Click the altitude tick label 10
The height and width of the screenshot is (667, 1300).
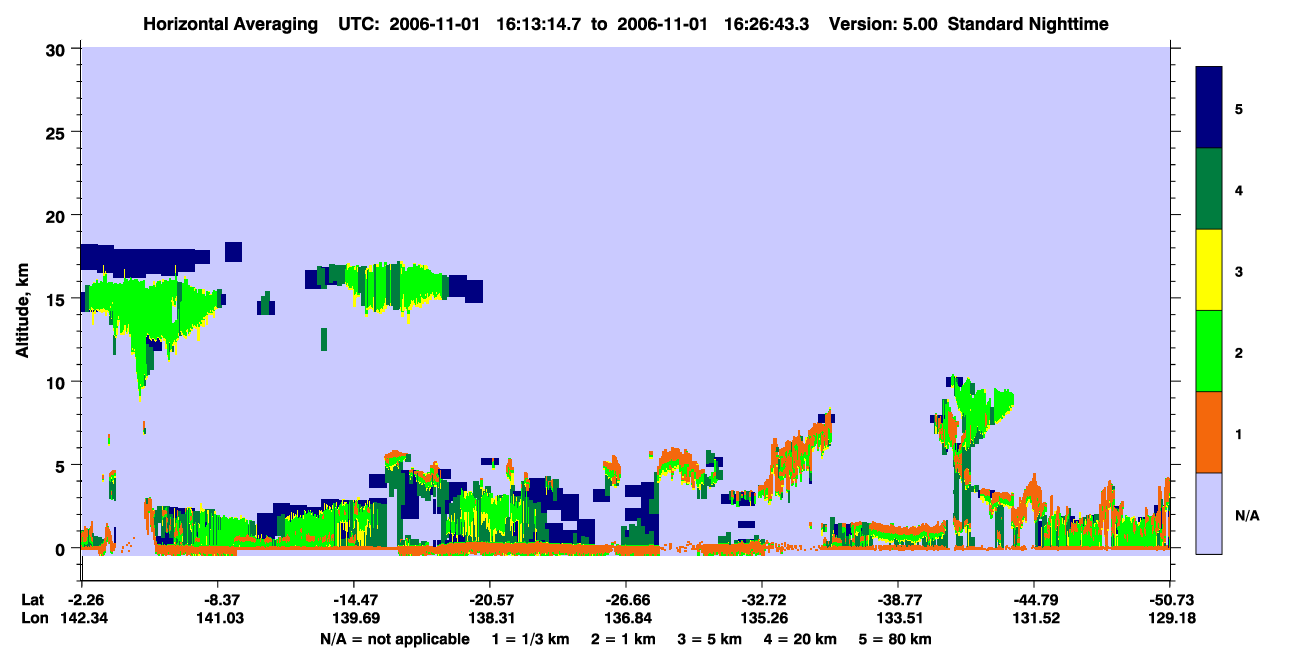58,382
